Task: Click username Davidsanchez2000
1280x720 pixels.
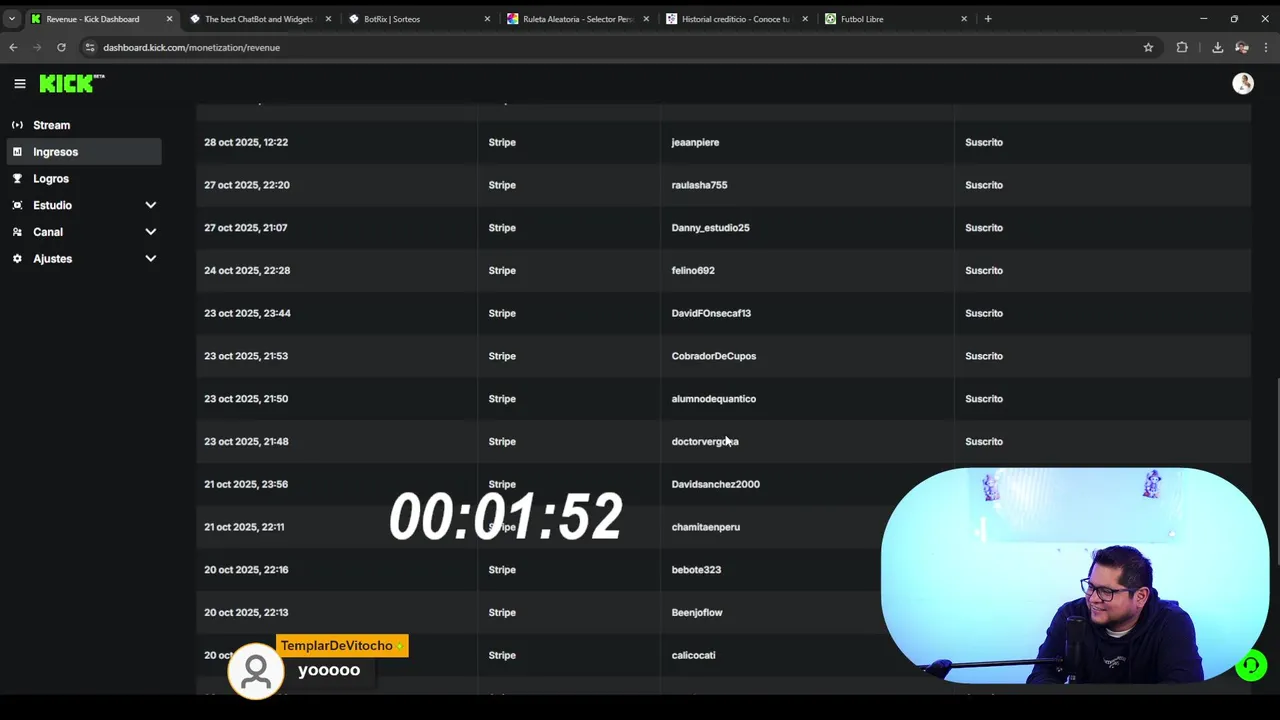Action: click(716, 484)
